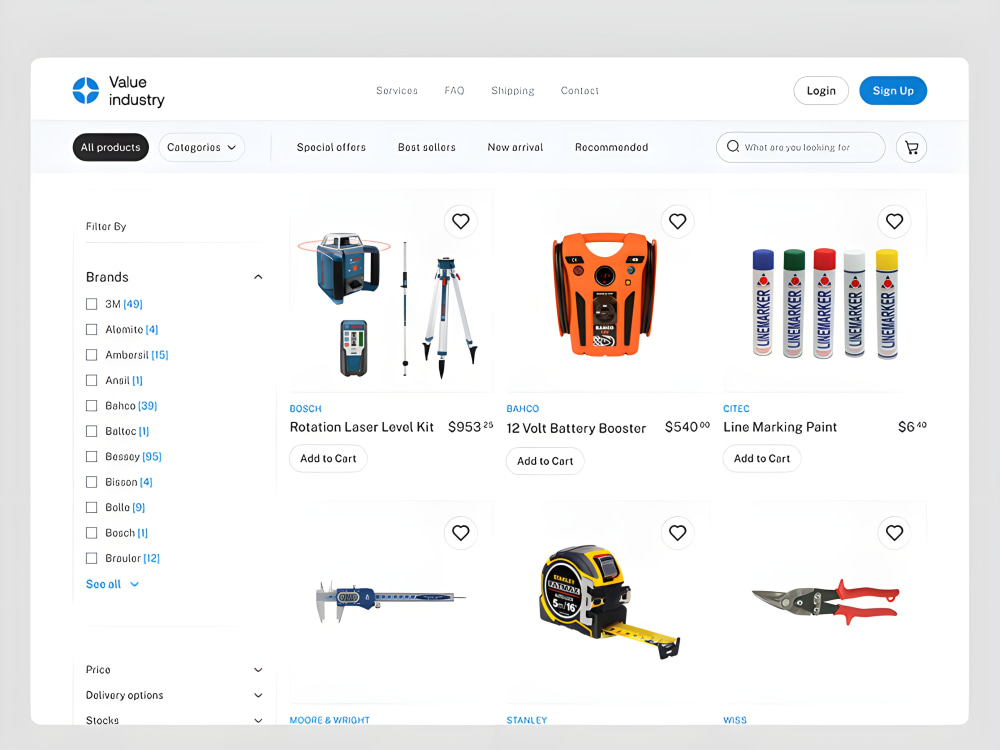1000x750 pixels.
Task: Open the Contact page
Action: [x=580, y=91]
